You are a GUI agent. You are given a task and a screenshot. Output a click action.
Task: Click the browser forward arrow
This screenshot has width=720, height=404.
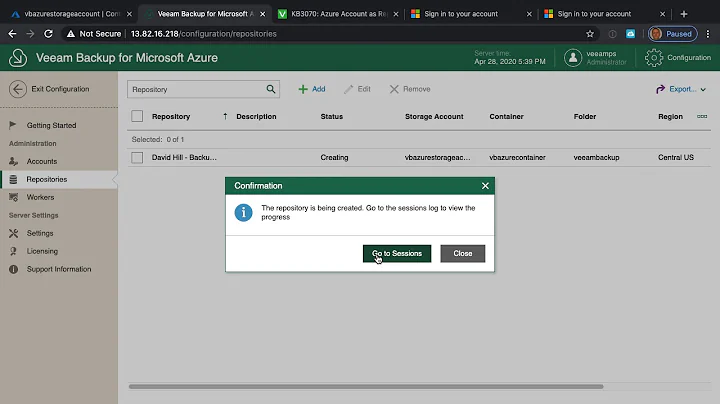pyautogui.click(x=30, y=34)
